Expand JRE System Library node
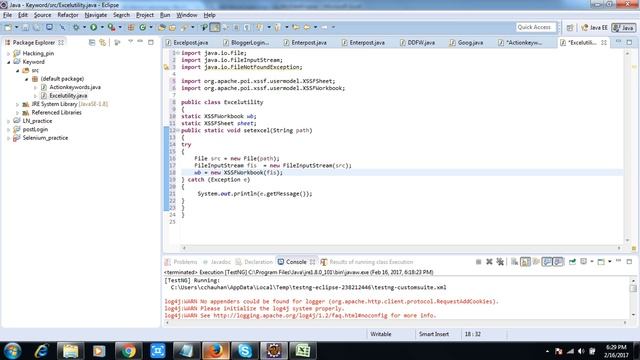The height and width of the screenshot is (360, 640). tap(17, 104)
